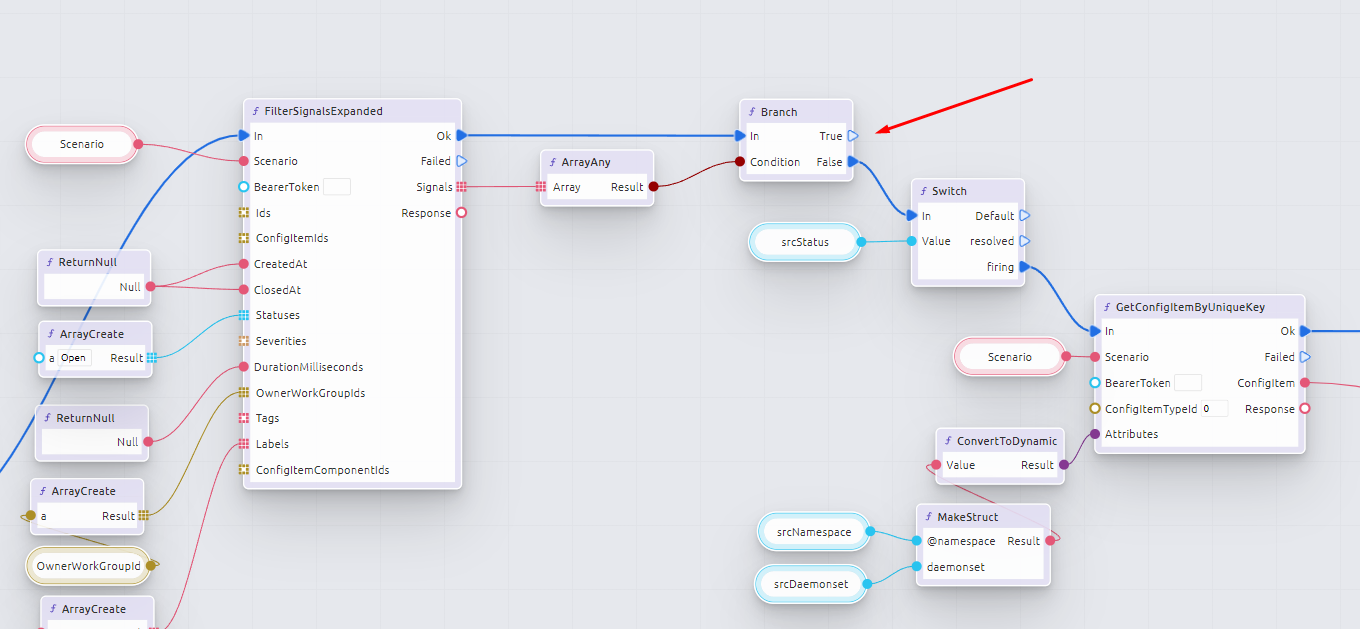Image resolution: width=1360 pixels, height=629 pixels.
Task: Click the BearerToken field in FilterSignalsExpanded
Action: [x=337, y=187]
